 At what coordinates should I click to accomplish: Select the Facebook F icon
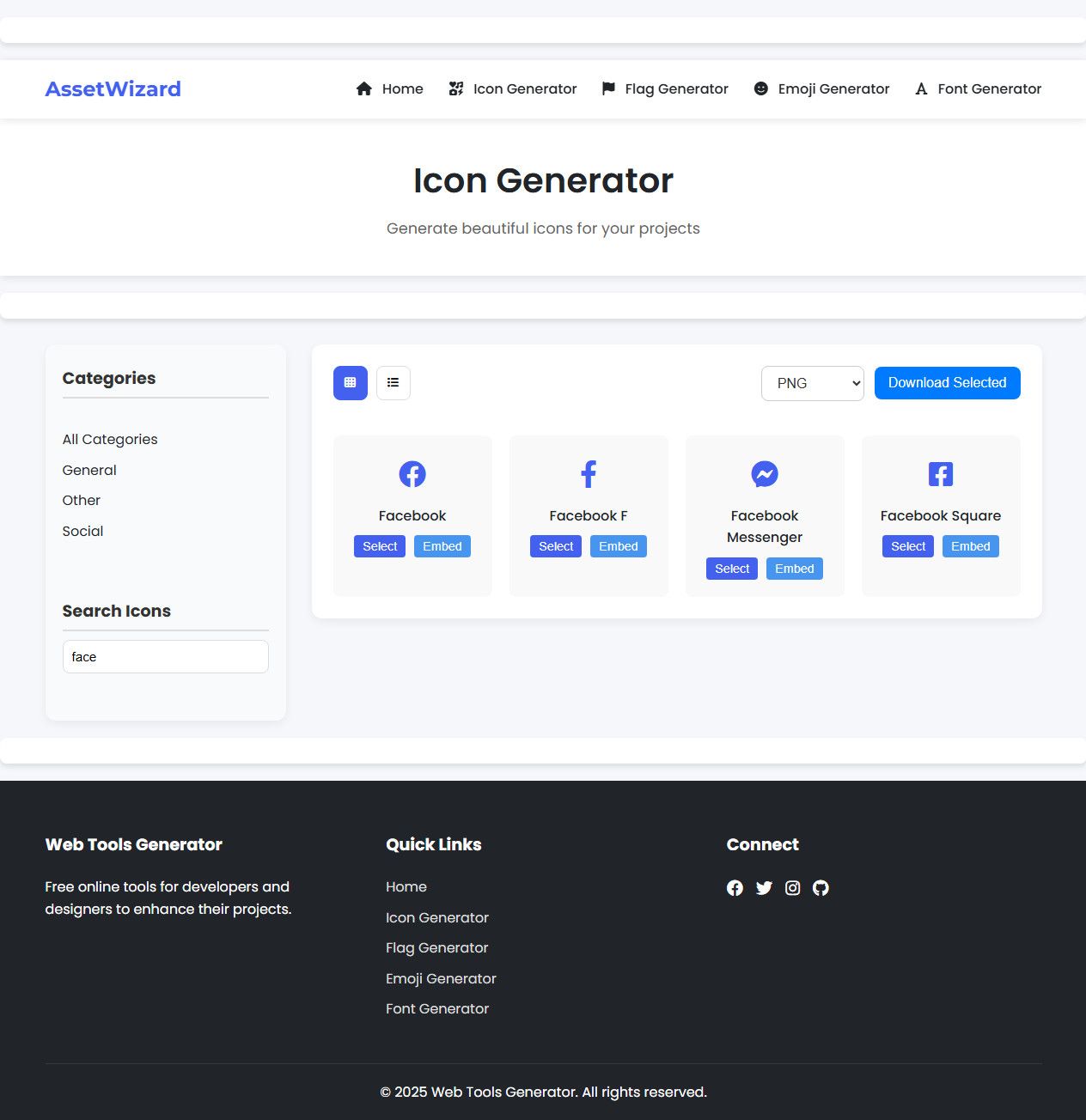click(556, 546)
